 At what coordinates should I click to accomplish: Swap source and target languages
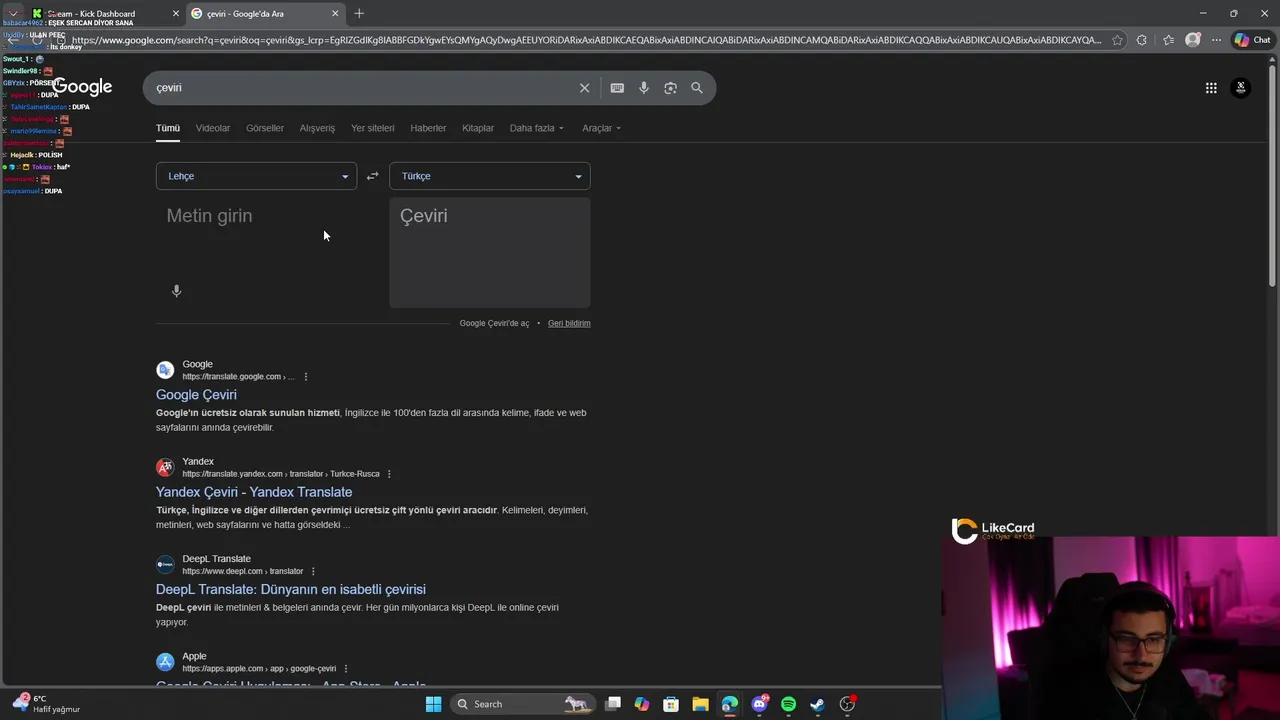372,176
